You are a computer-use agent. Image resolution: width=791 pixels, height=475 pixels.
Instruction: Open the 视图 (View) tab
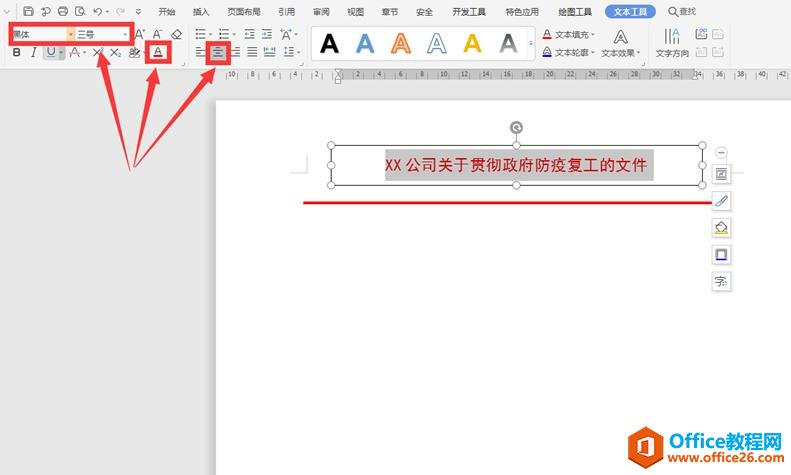point(355,12)
